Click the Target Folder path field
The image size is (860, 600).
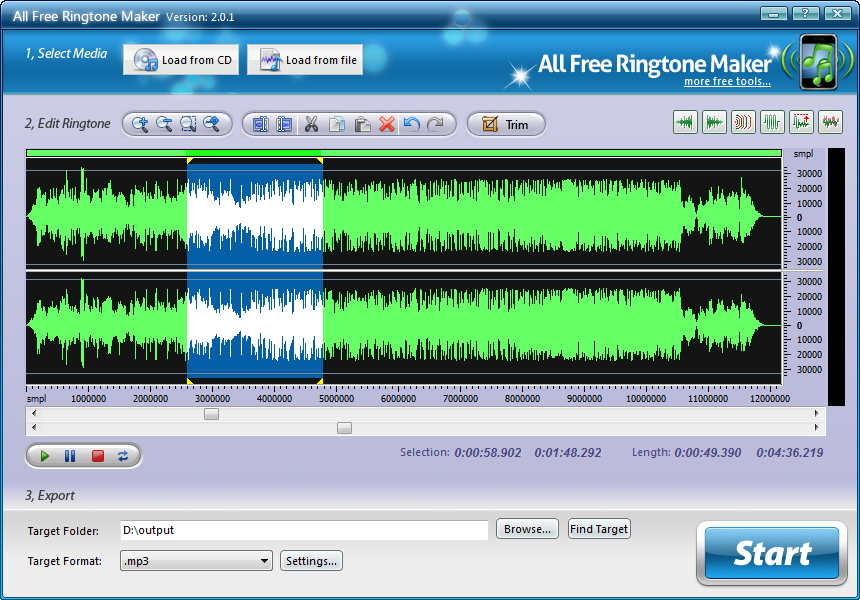(304, 530)
